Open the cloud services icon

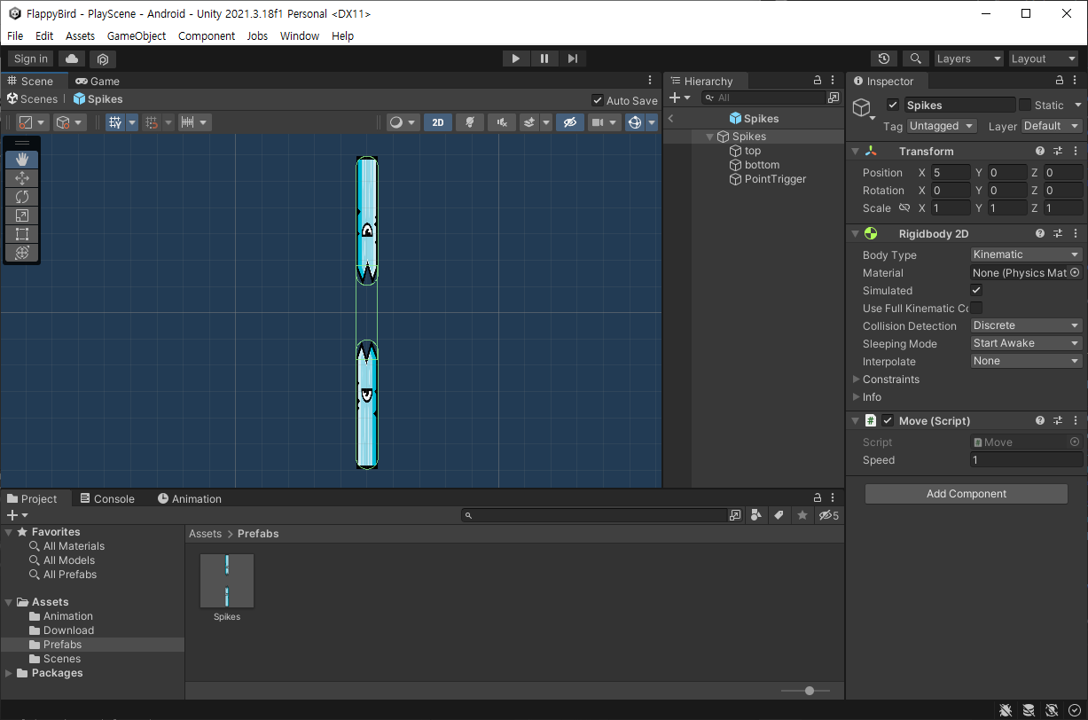tap(71, 59)
